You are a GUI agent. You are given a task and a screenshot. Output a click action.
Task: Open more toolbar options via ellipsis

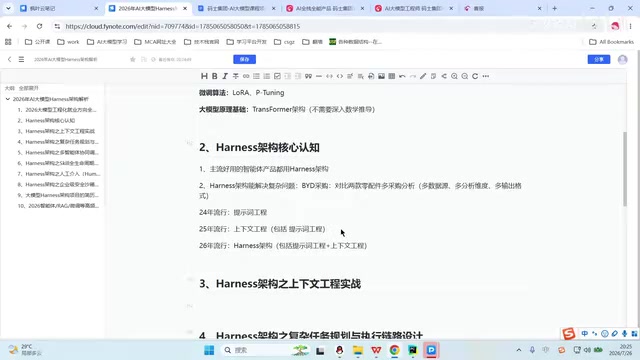pos(486,76)
